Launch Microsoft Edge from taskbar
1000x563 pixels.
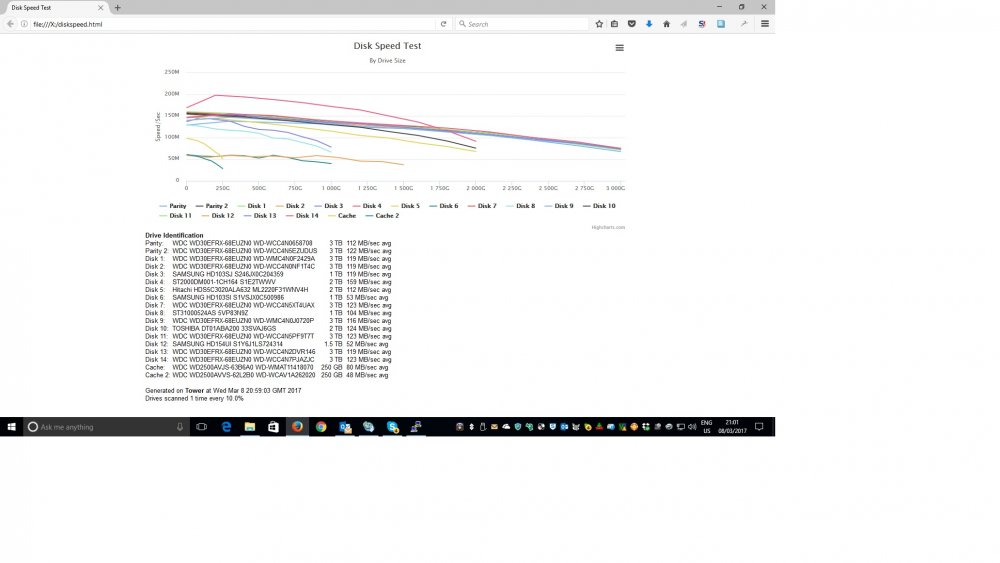[226, 427]
